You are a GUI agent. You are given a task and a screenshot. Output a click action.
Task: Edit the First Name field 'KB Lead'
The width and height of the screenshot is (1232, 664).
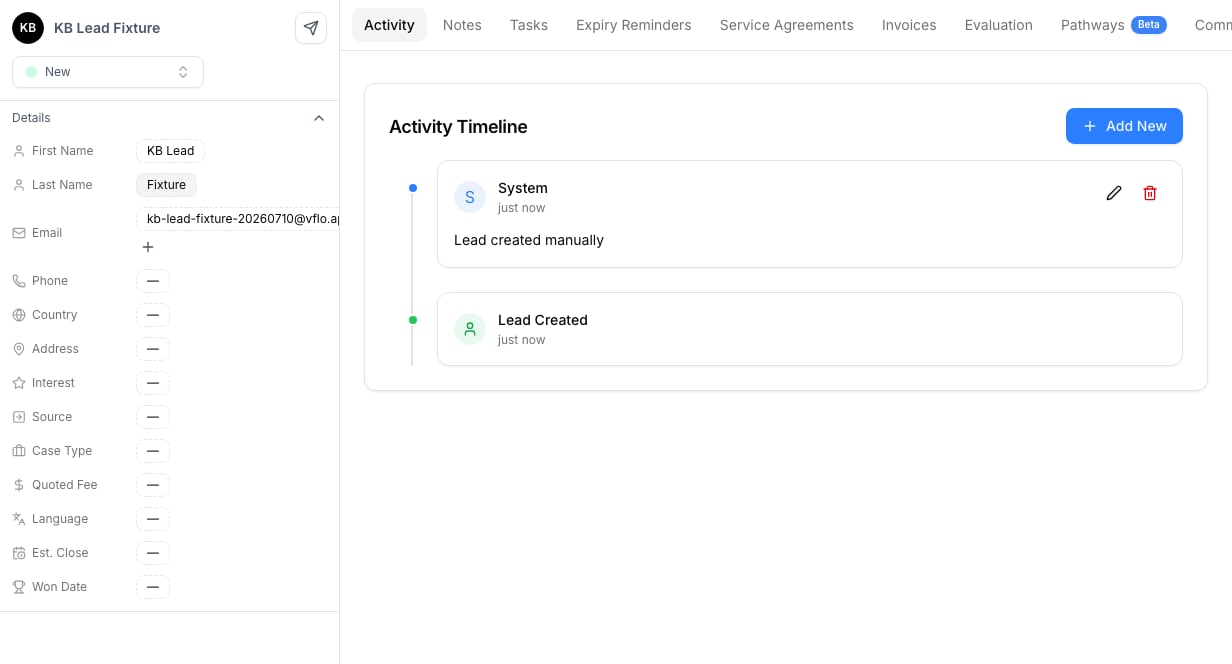click(171, 151)
